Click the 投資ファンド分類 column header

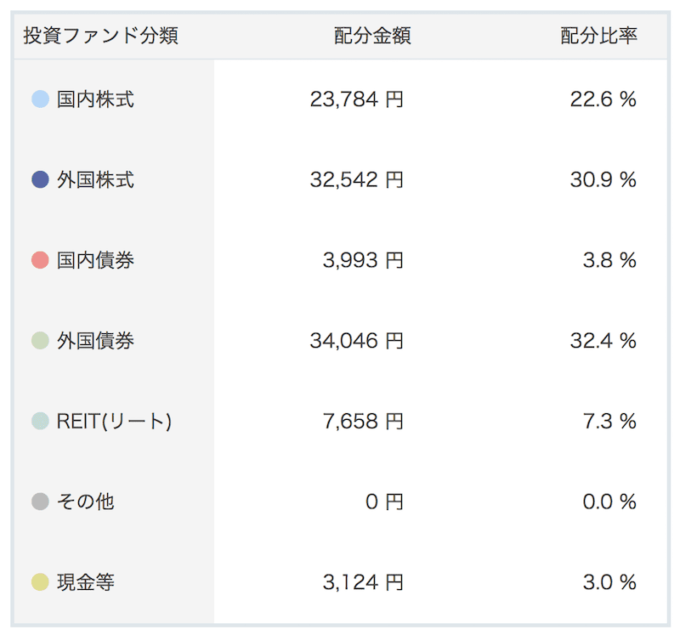click(x=101, y=36)
